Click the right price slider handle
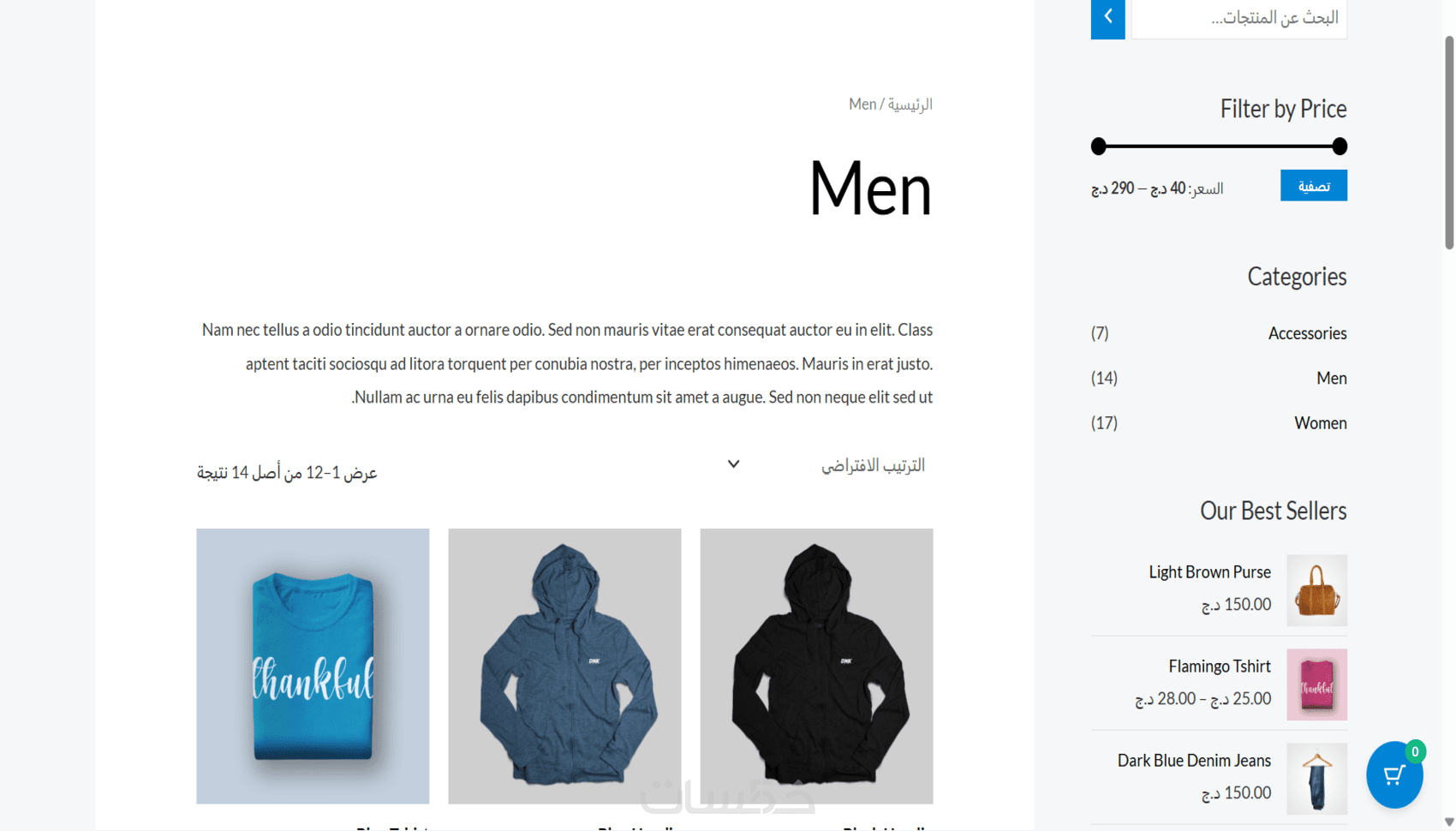This screenshot has height=831, width=1456. point(1340,146)
